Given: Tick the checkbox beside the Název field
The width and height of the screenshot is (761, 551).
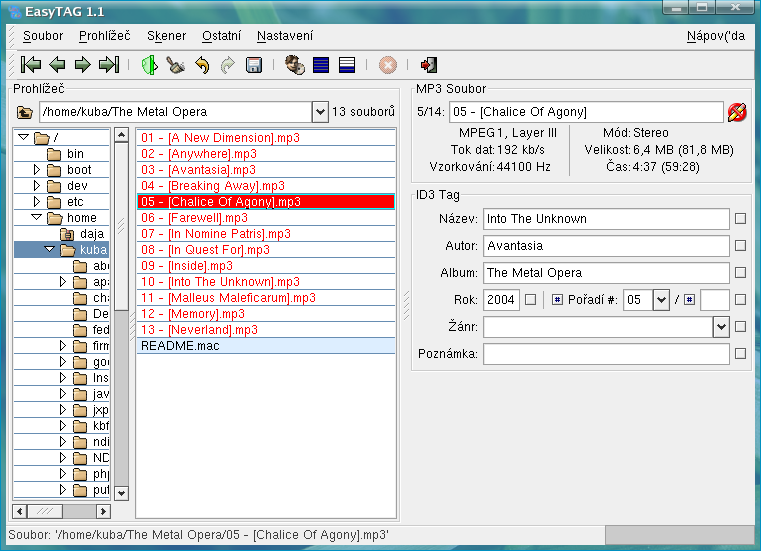Looking at the screenshot, I should tap(740, 218).
